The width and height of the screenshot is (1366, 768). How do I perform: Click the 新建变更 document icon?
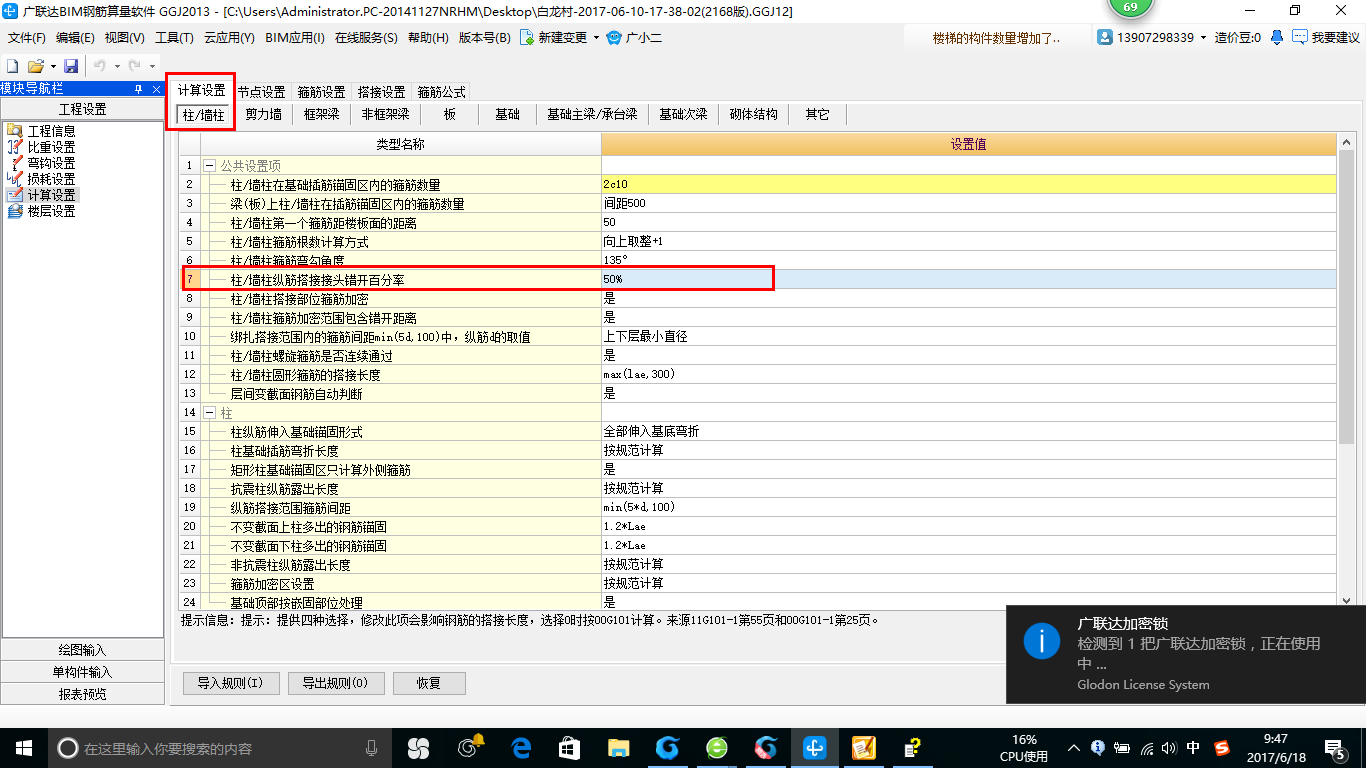[526, 37]
